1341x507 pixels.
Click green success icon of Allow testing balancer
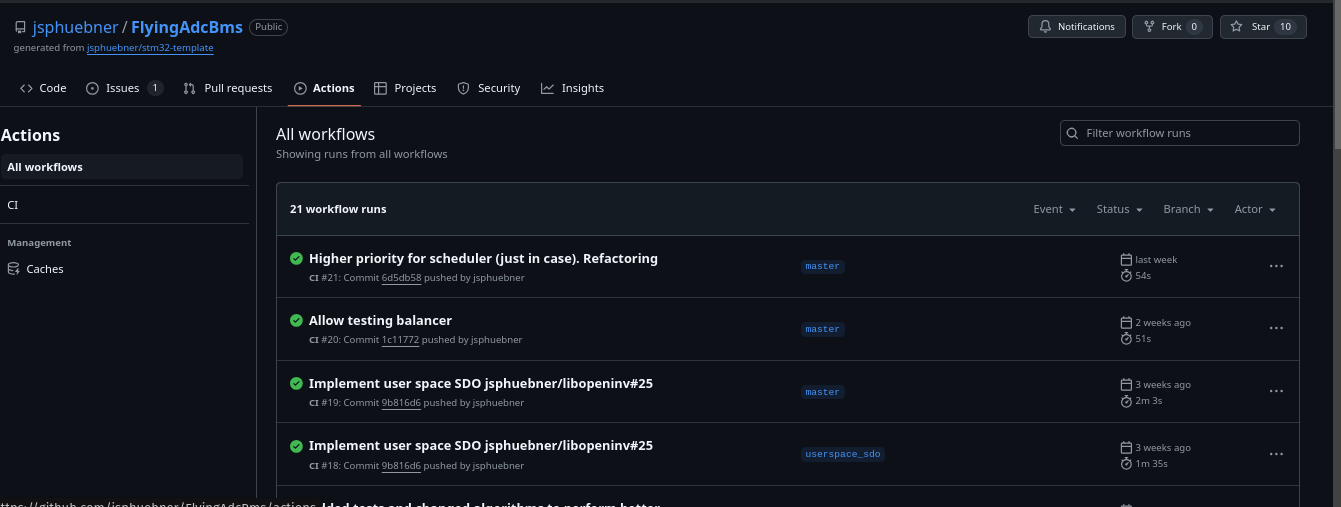[x=296, y=321]
